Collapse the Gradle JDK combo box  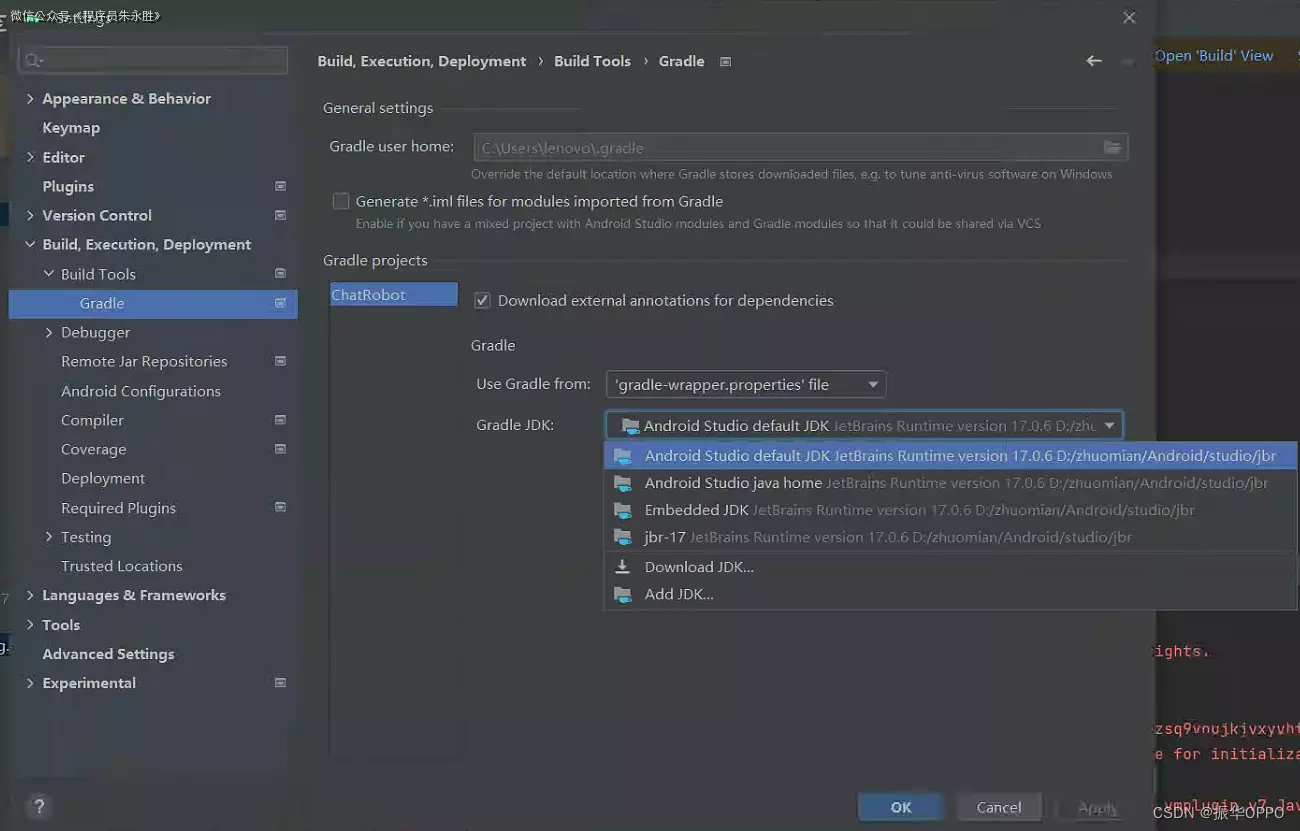point(1109,426)
